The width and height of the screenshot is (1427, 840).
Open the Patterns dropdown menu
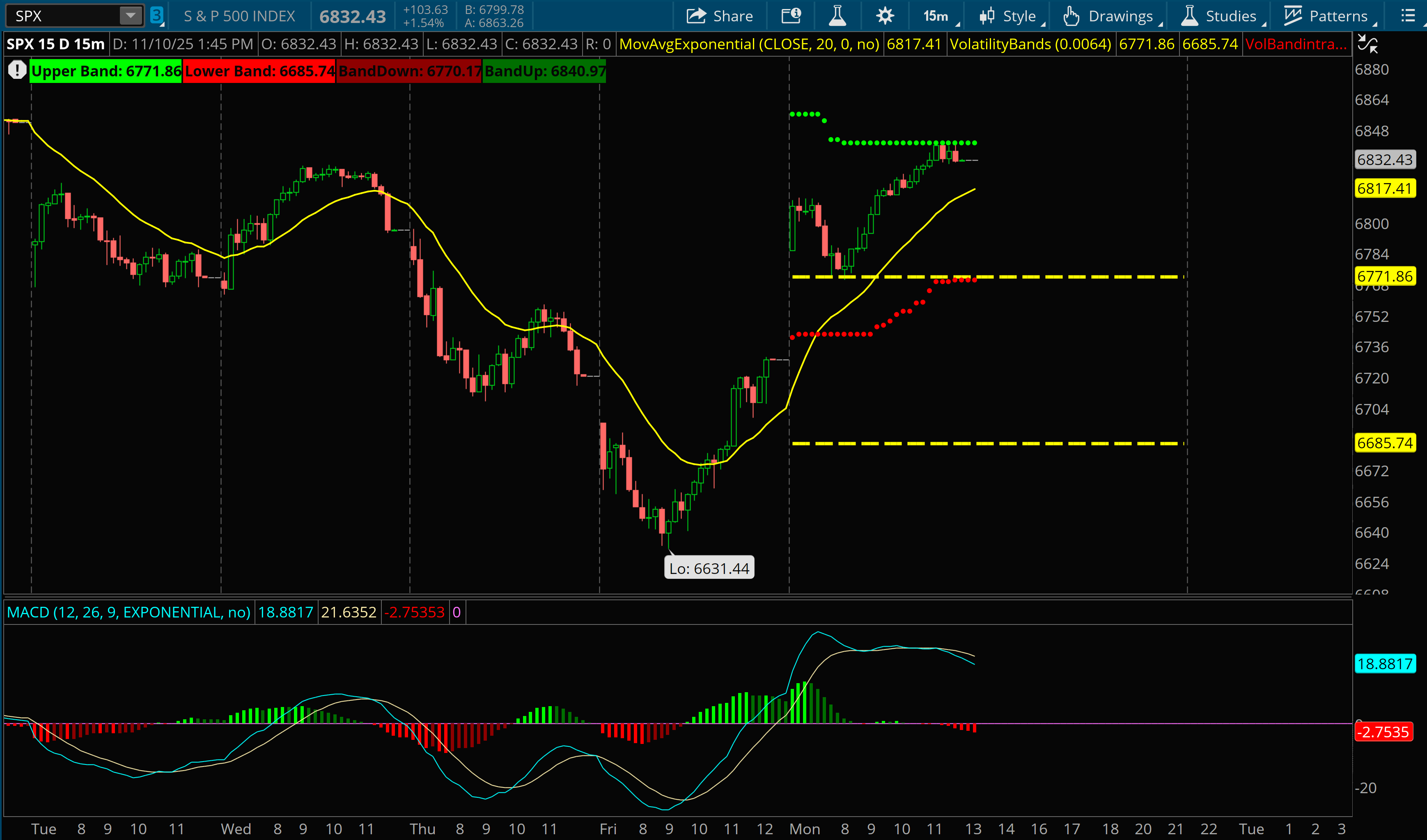click(x=1330, y=16)
